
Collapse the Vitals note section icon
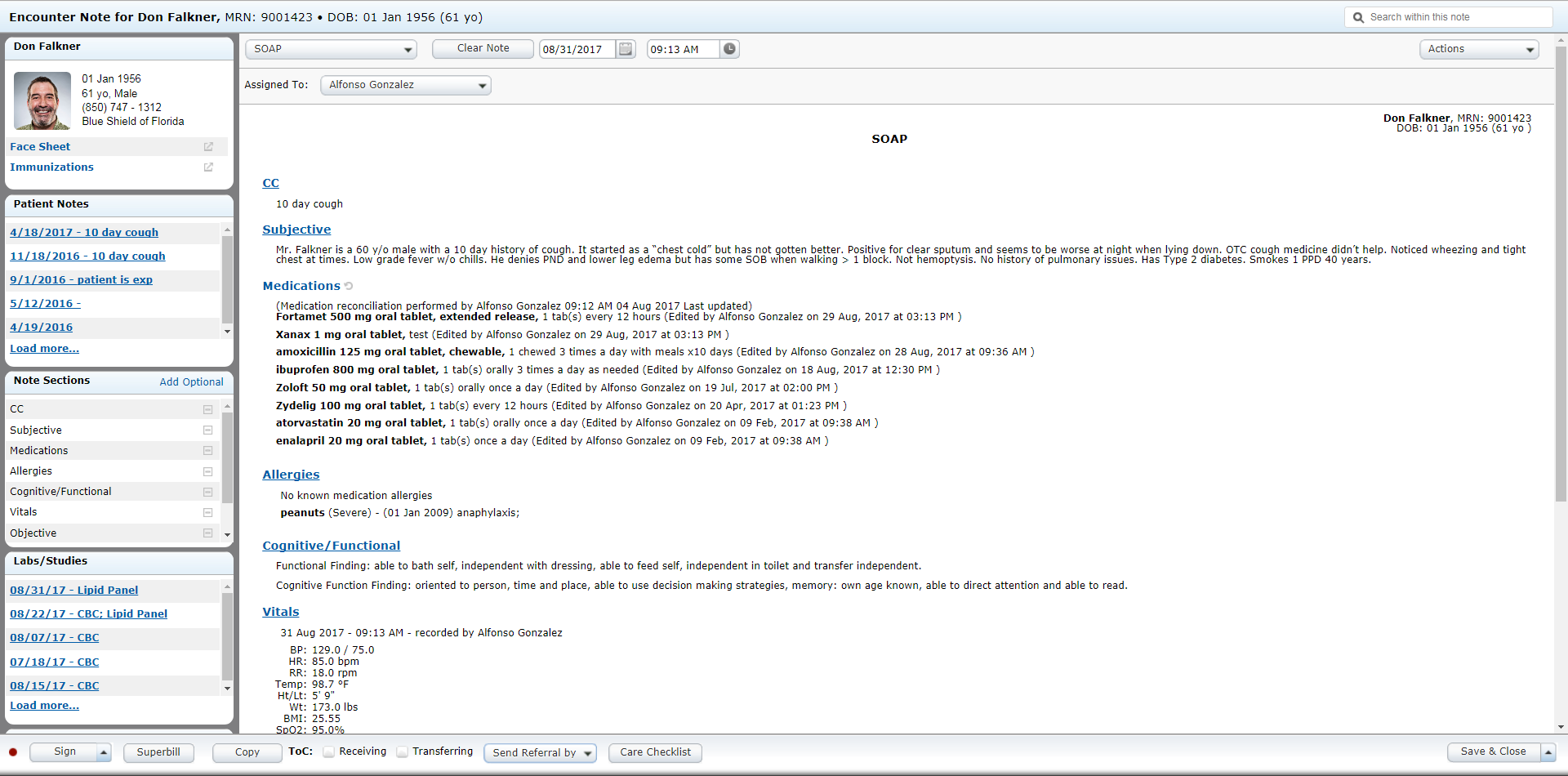(x=207, y=512)
